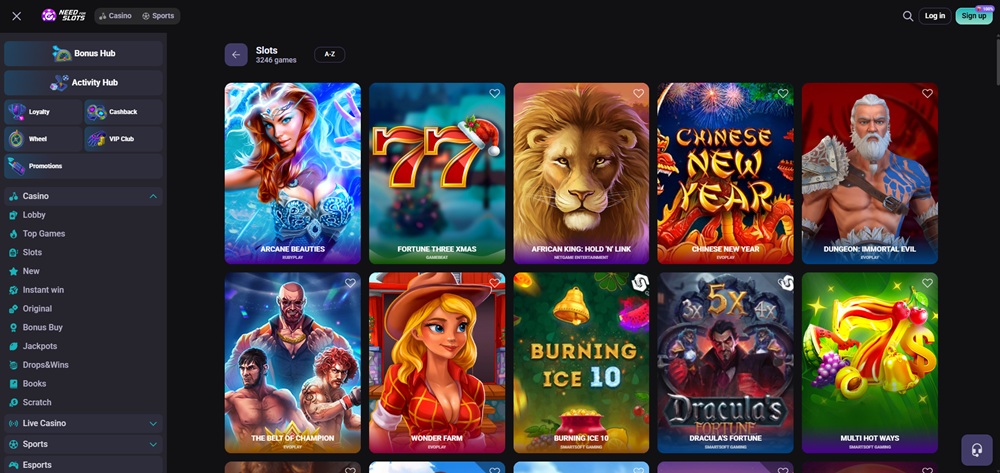This screenshot has height=473, width=1000.
Task: Open the Bonus Hub
Action: coord(83,53)
